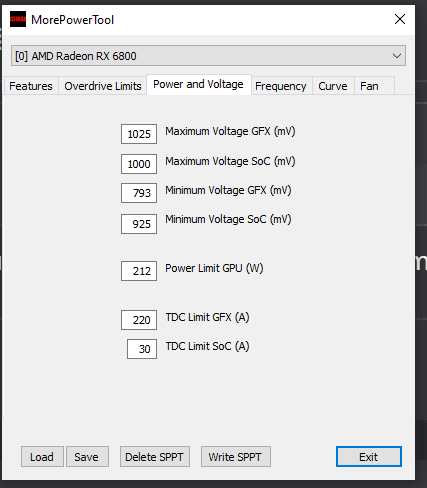Viewport: 427px width, 488px height.
Task: Open the AMD Radeon RX 6800 GPU dropdown
Action: 208,56
